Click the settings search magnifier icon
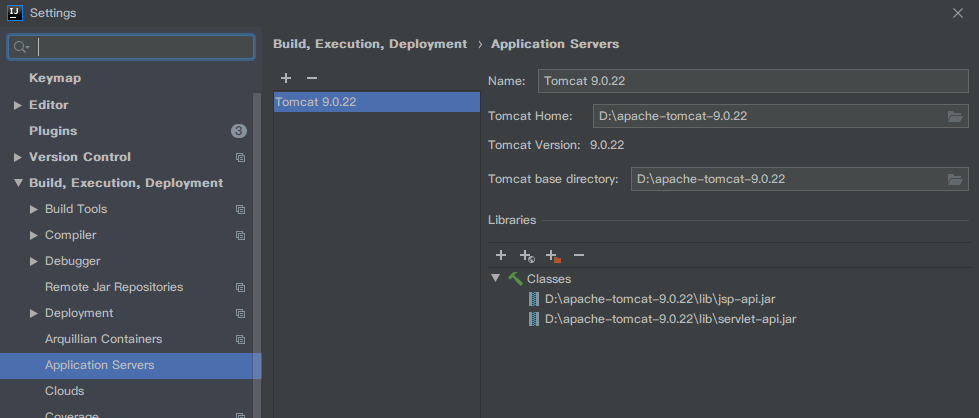The image size is (979, 418). click(x=21, y=47)
